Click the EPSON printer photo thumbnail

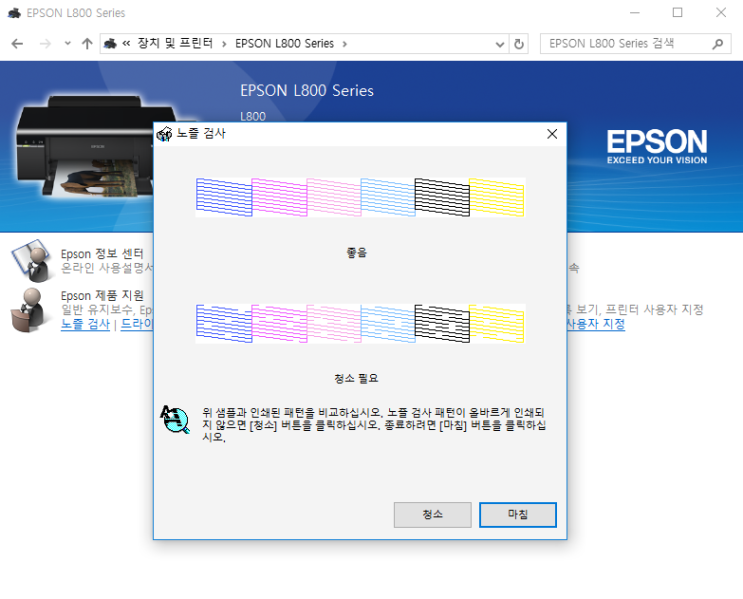tap(85, 146)
